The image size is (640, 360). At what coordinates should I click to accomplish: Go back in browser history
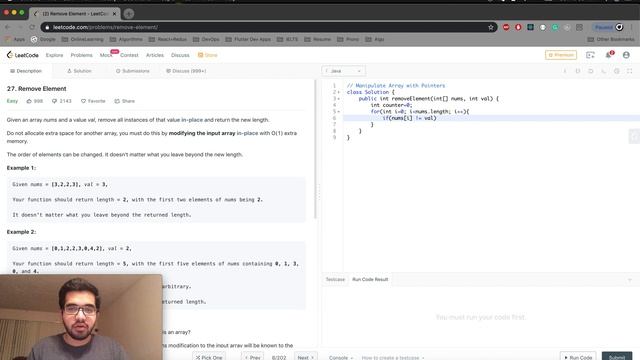click(x=8, y=27)
